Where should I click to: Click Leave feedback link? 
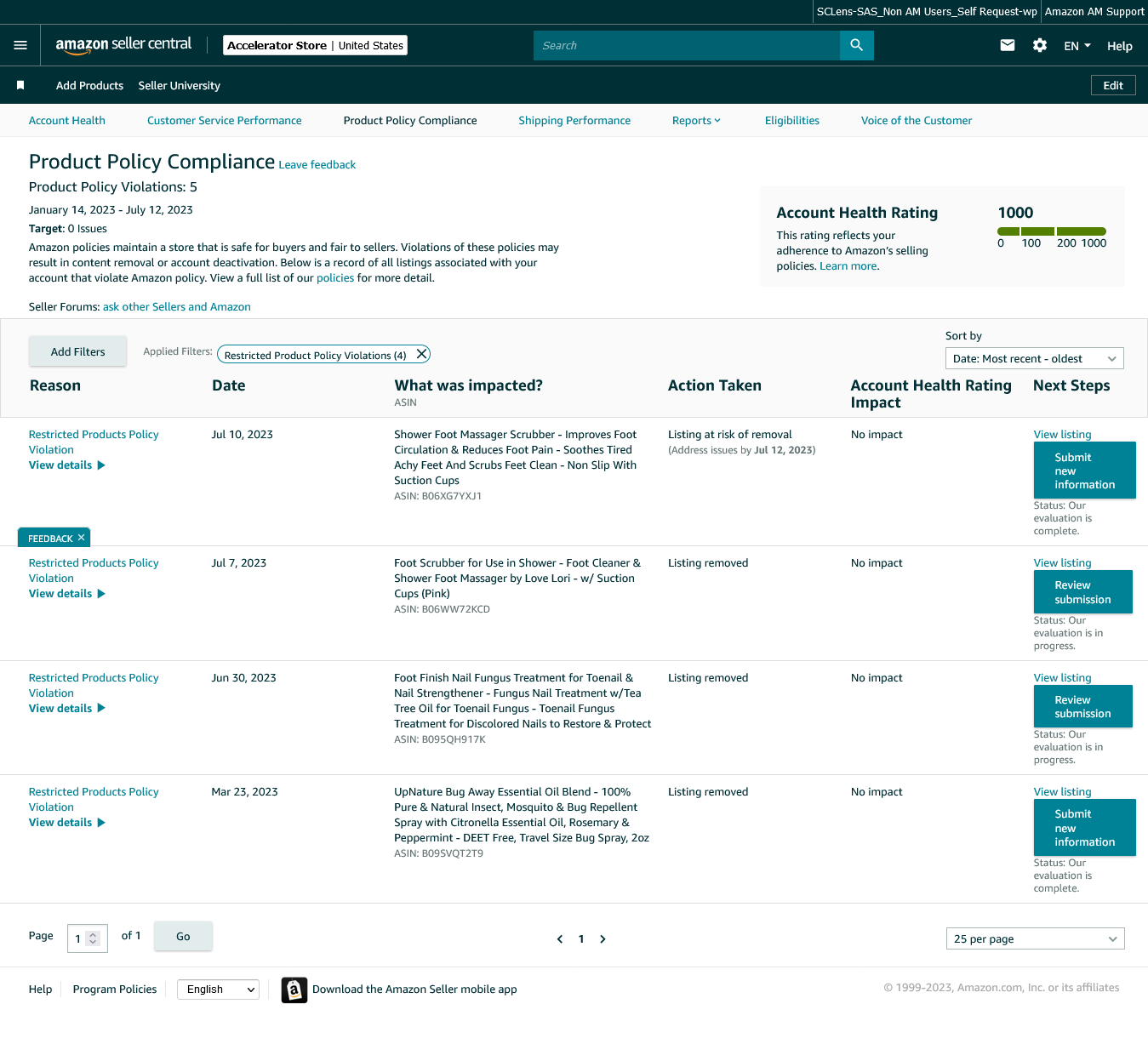[x=317, y=165]
